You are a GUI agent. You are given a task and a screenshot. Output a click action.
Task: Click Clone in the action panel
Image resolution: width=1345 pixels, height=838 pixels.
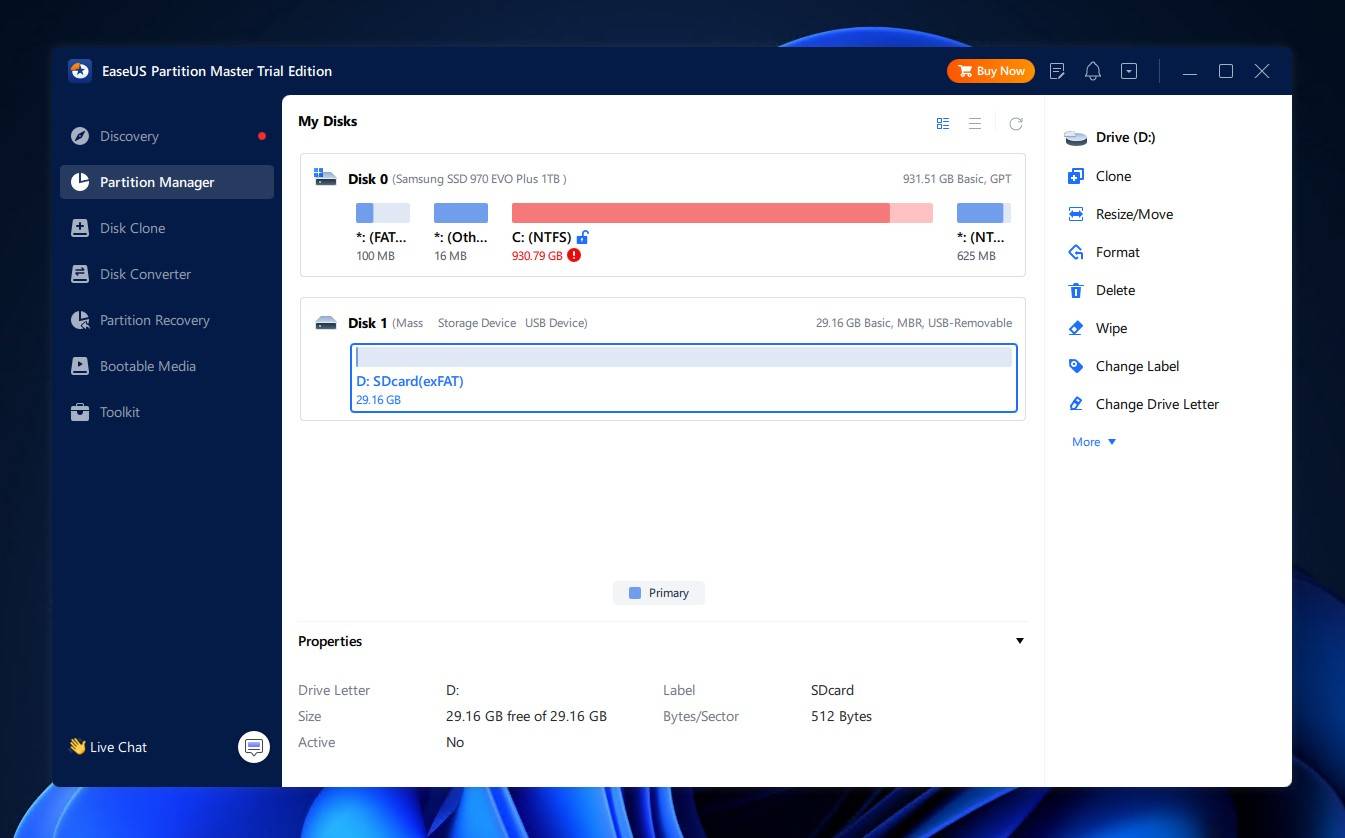[1113, 176]
